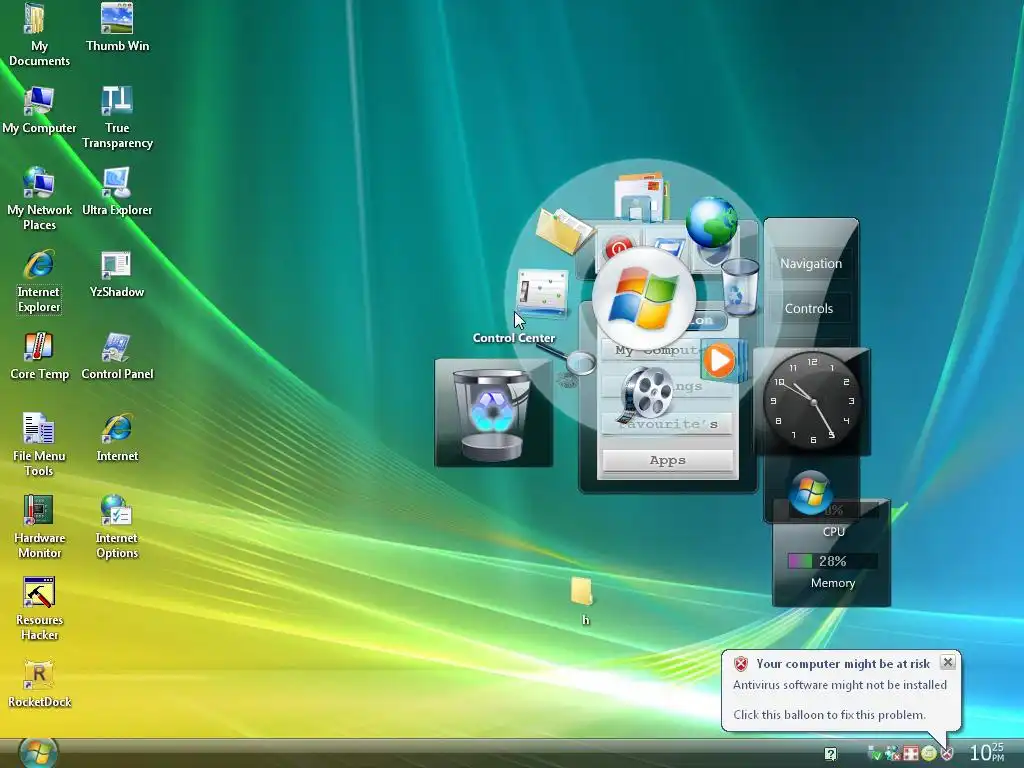Screen dimensions: 1024x768
Task: Click the Favourite's button
Action: (667, 424)
